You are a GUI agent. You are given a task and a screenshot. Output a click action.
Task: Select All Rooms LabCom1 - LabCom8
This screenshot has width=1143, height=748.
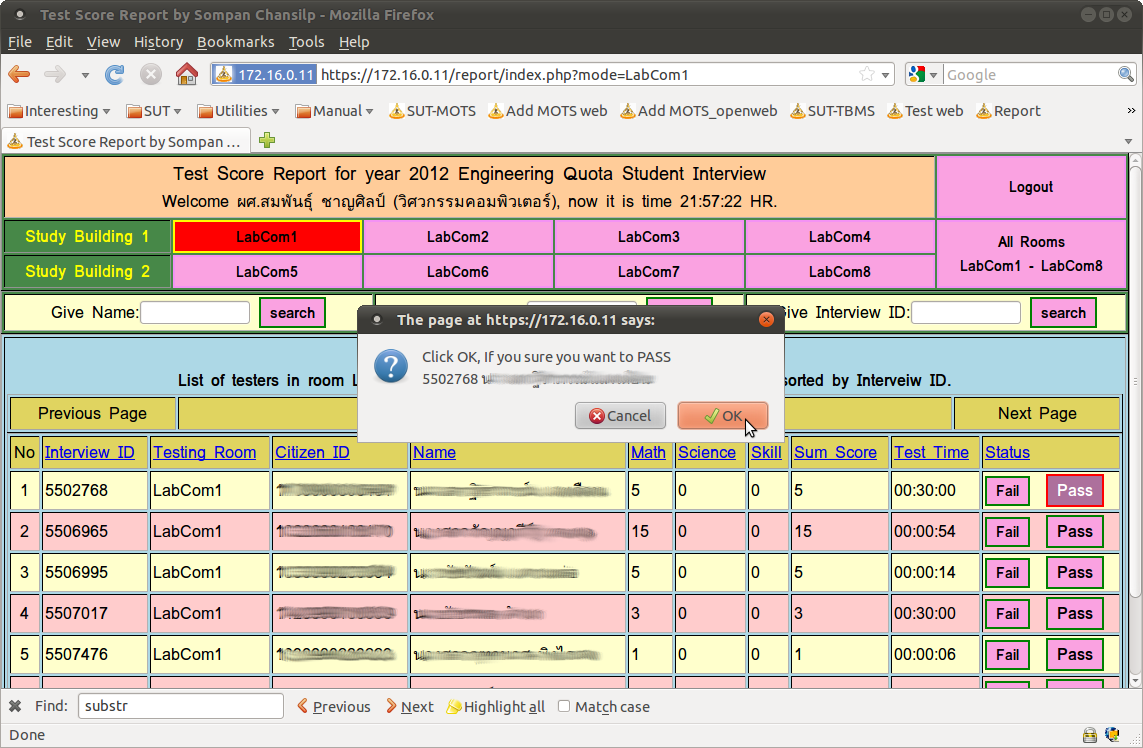pos(1031,254)
